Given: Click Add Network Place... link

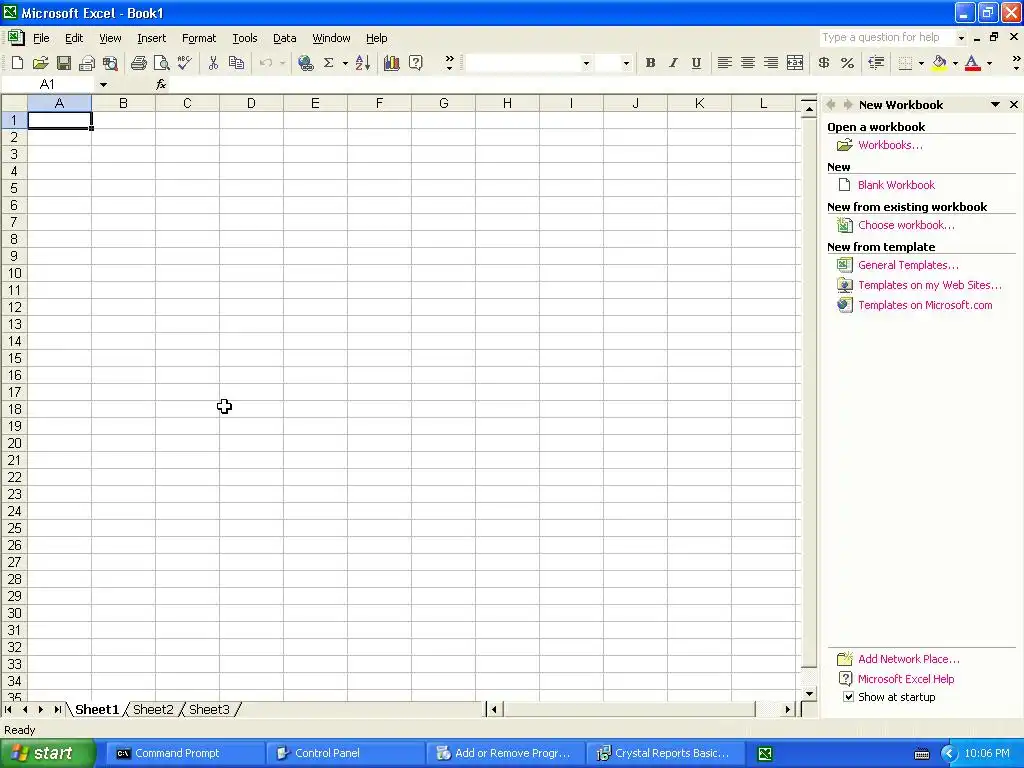Looking at the screenshot, I should click(x=908, y=659).
